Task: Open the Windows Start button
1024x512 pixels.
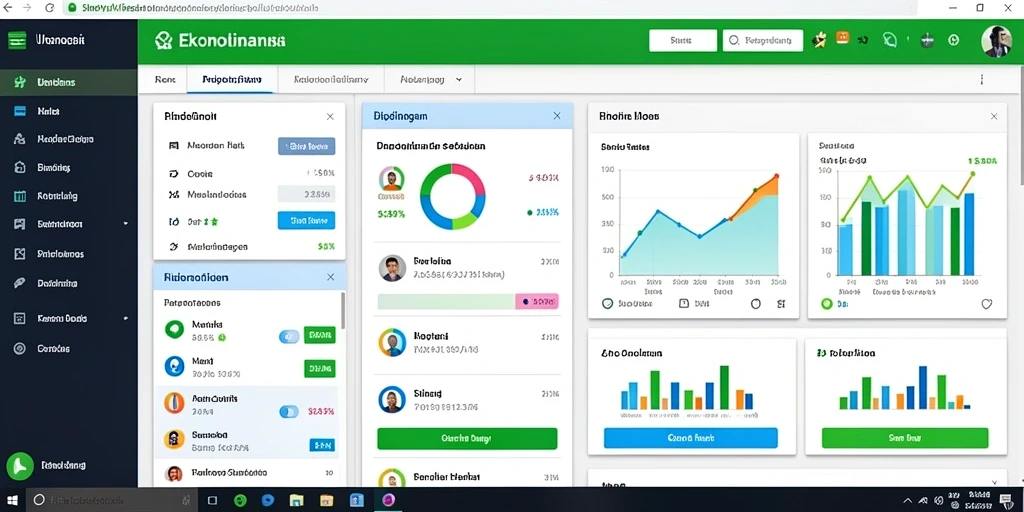Action: click(12, 500)
